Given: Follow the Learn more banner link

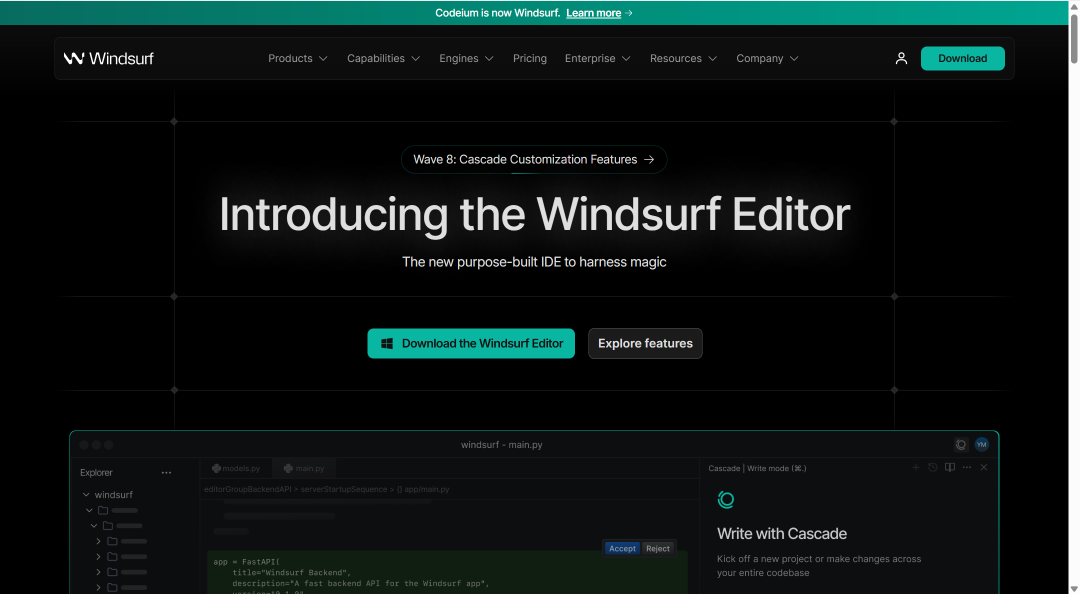Looking at the screenshot, I should [x=593, y=13].
